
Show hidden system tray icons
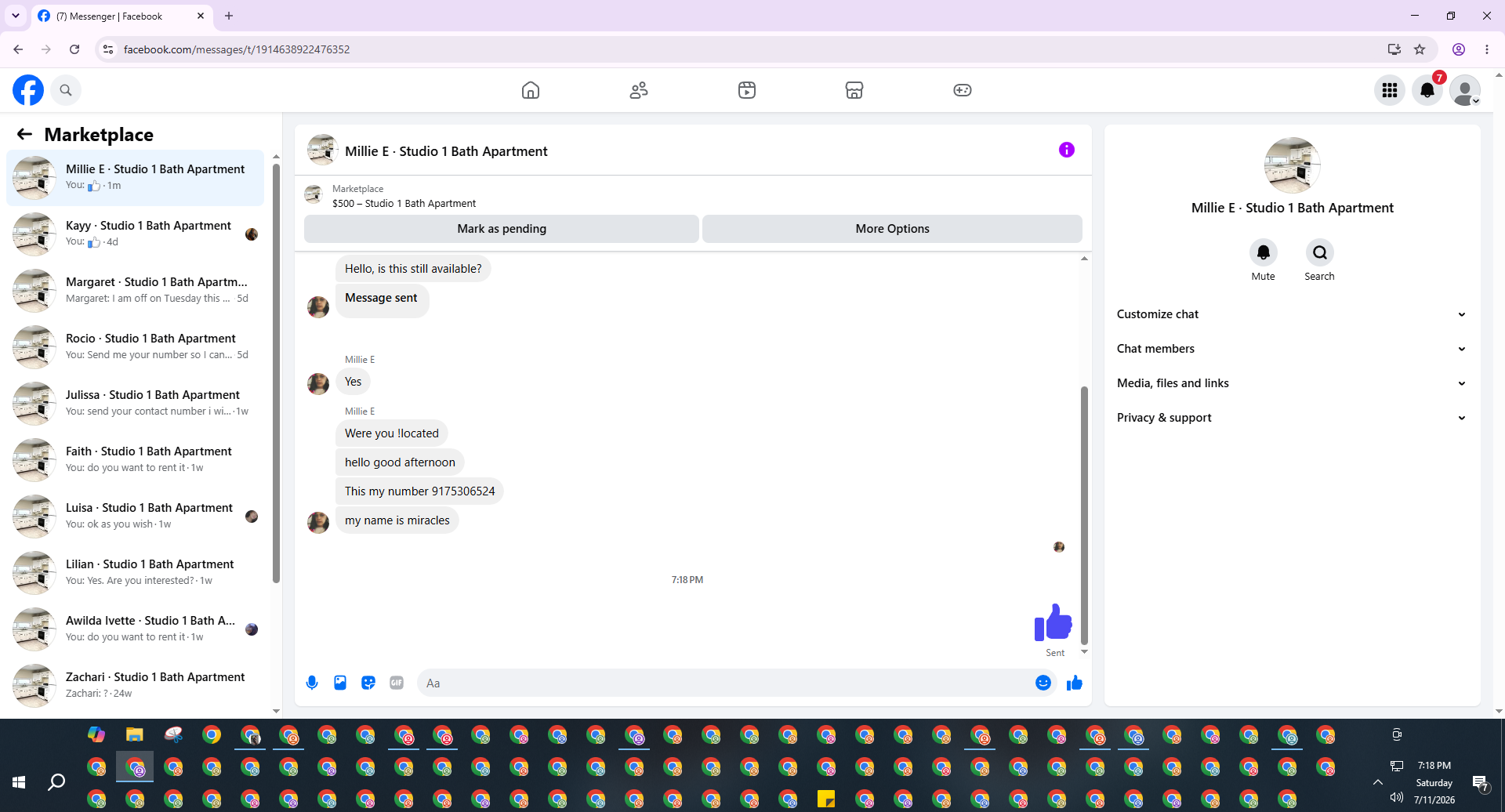pos(1377,782)
